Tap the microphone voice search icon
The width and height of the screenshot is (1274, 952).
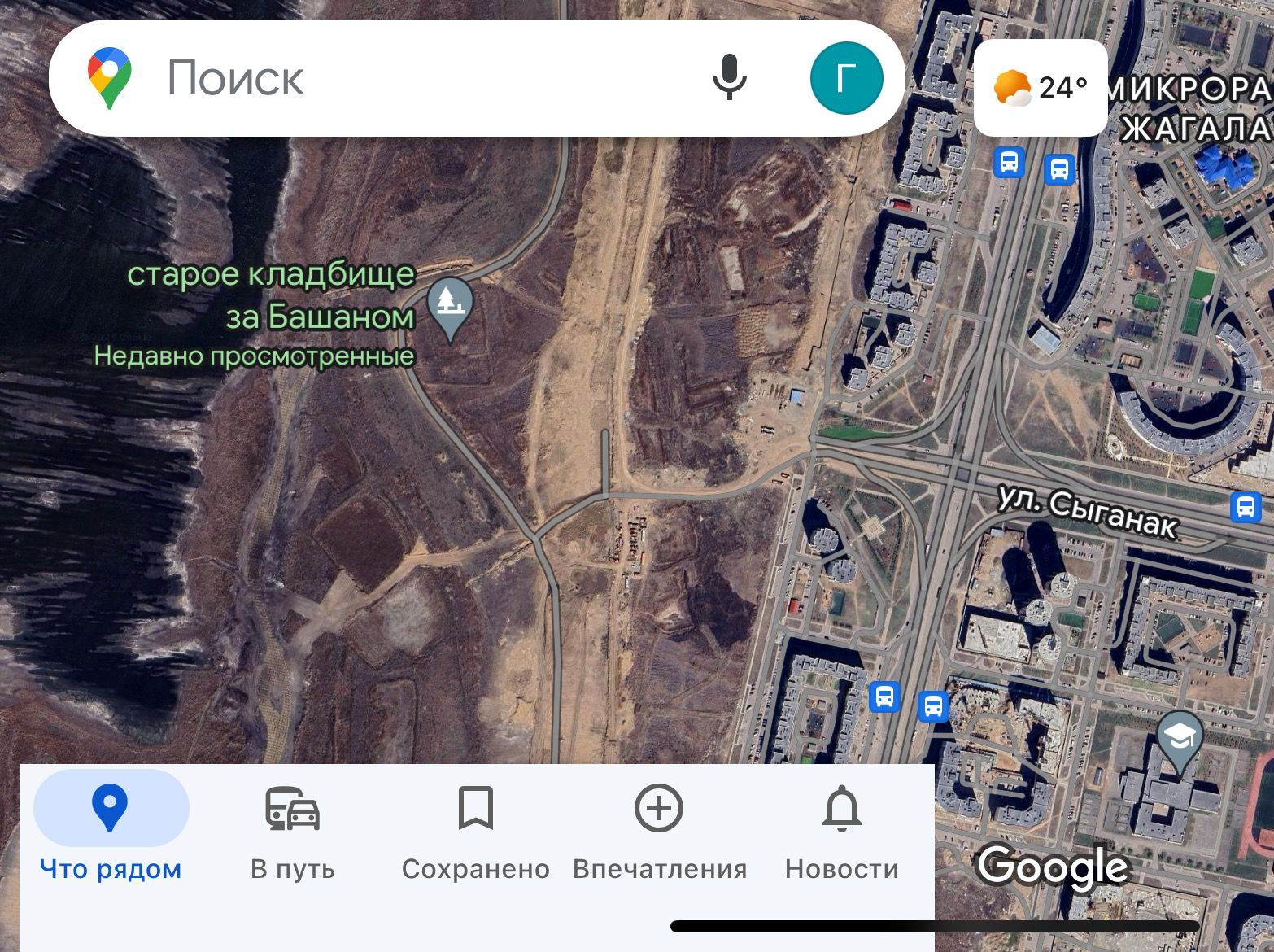[730, 78]
